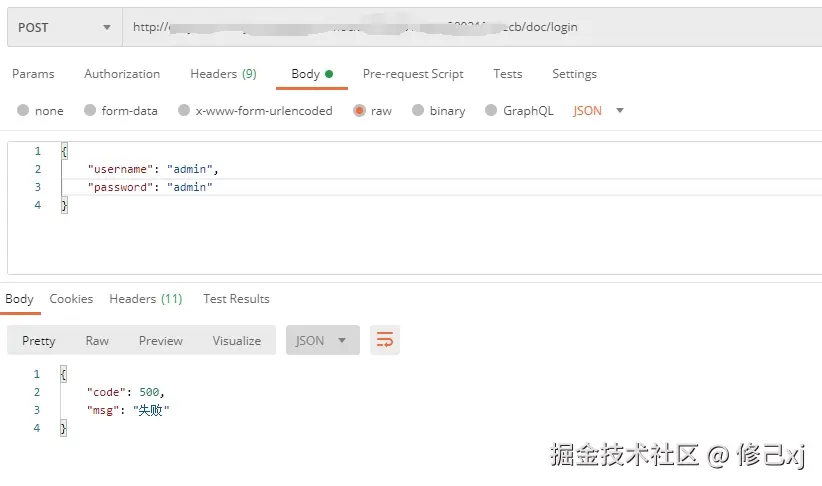
Task: Choose x-www-form-urlencoded body type
Action: (184, 111)
